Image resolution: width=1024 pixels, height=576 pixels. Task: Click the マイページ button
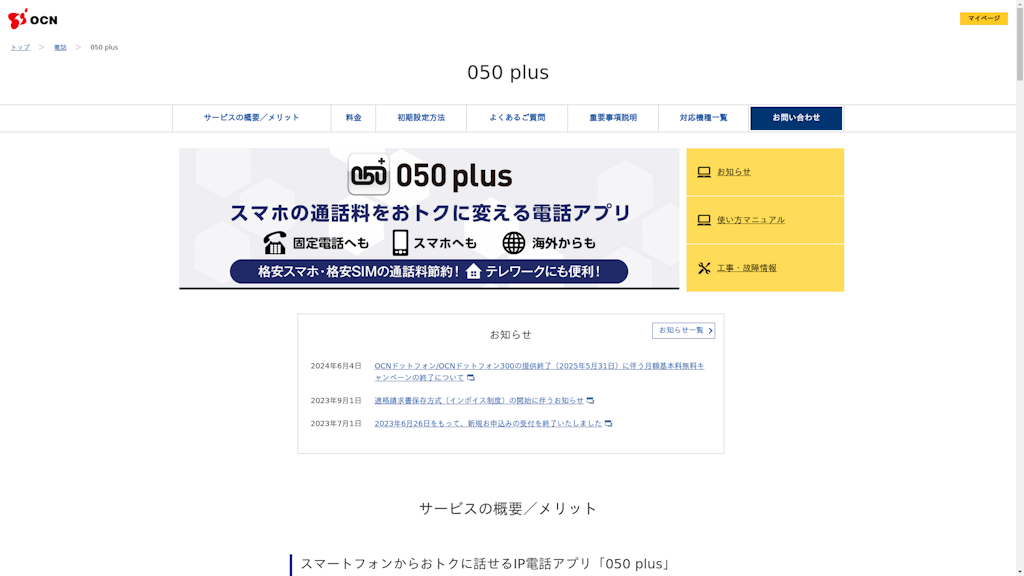[985, 17]
